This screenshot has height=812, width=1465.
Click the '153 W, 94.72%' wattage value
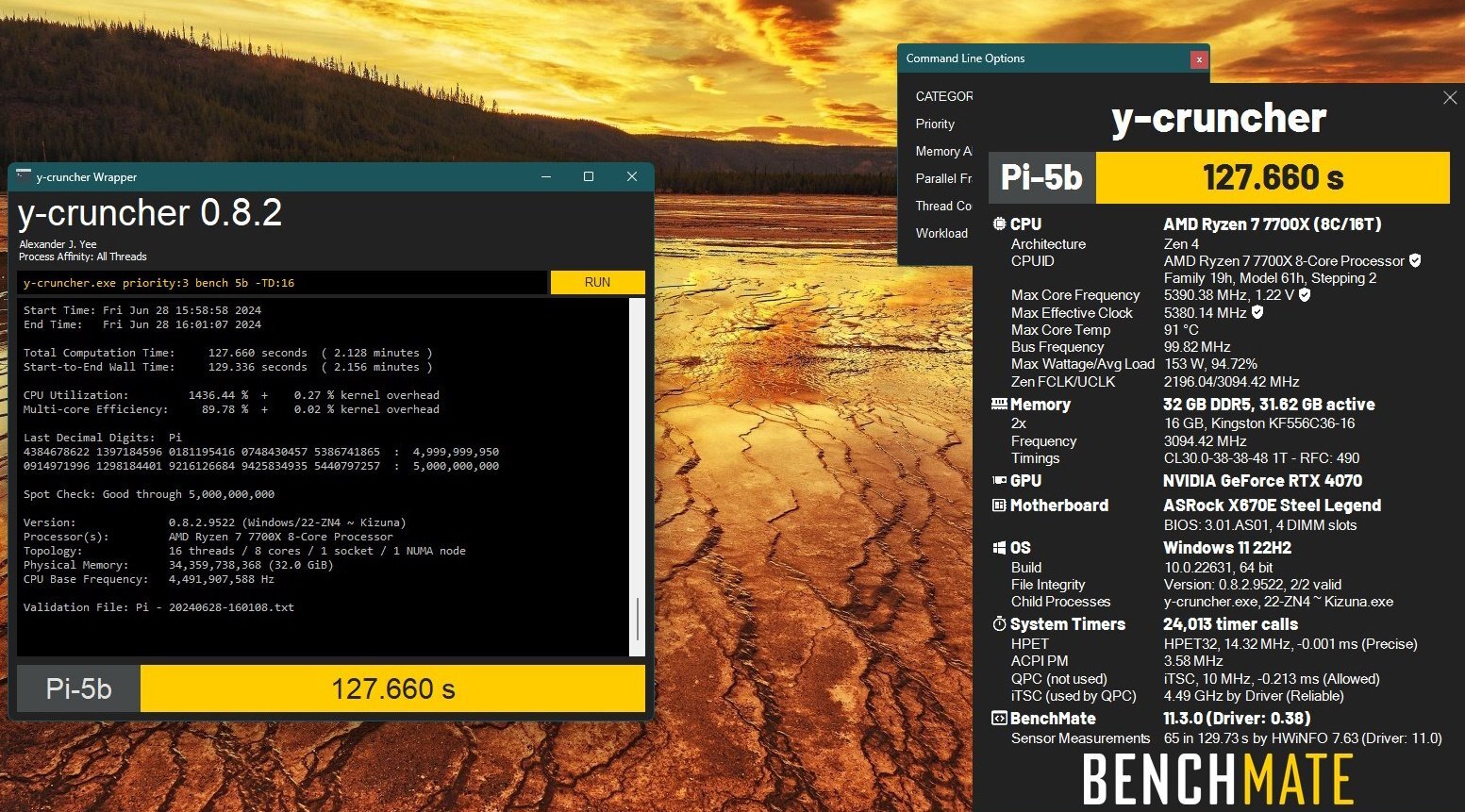(1210, 364)
